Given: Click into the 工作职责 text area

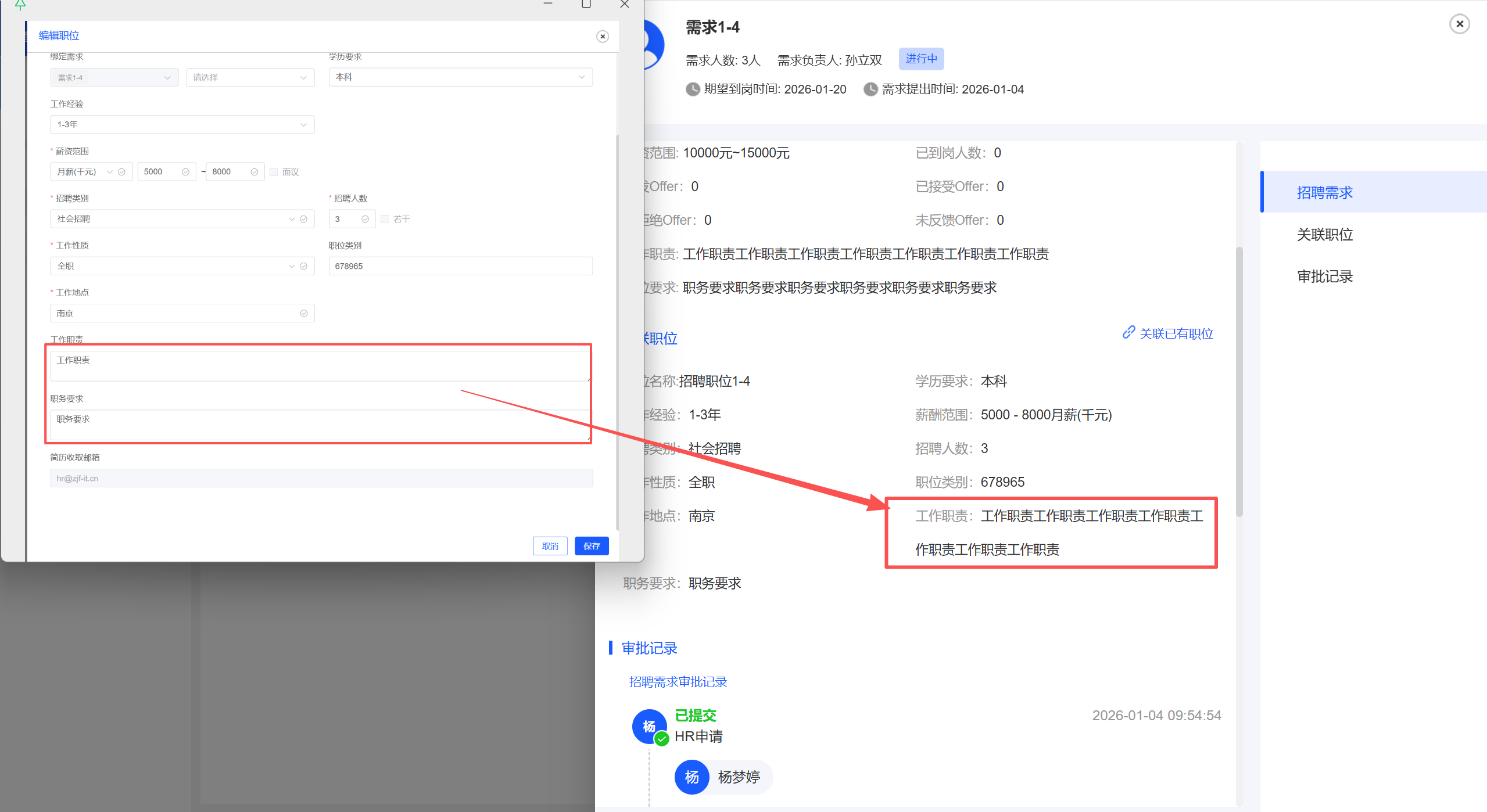Looking at the screenshot, I should pos(320,366).
